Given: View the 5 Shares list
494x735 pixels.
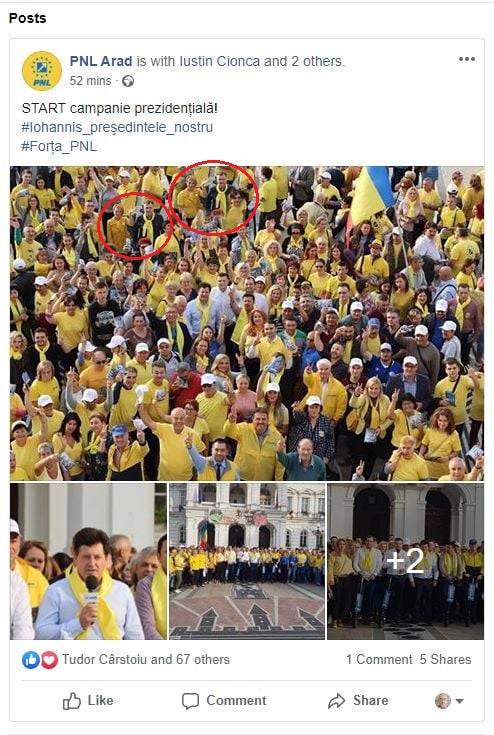Looking at the screenshot, I should coord(445,660).
